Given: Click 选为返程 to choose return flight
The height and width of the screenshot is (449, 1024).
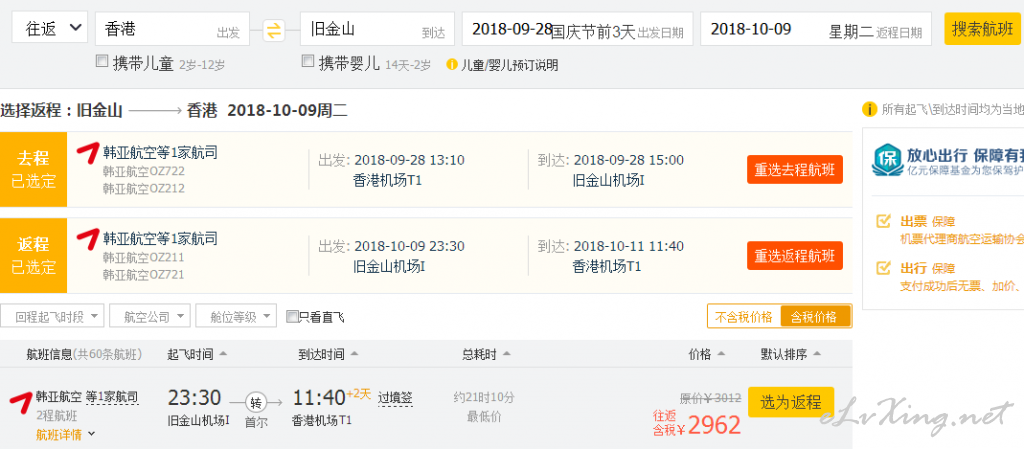Looking at the screenshot, I should click(x=791, y=403).
